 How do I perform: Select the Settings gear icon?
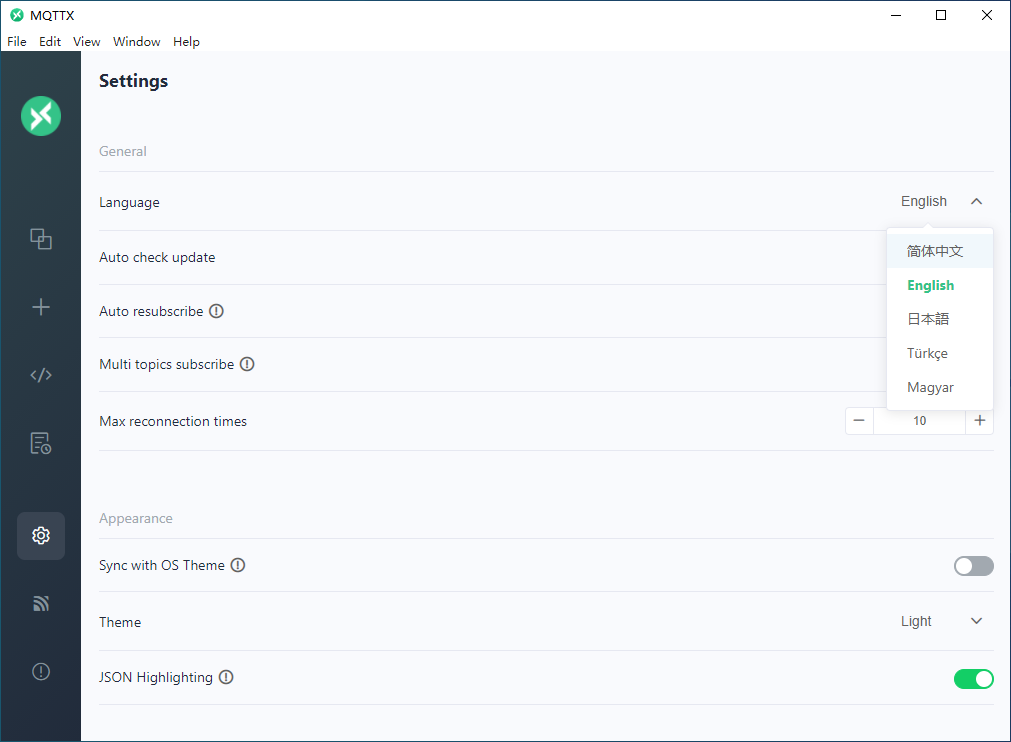coord(41,536)
